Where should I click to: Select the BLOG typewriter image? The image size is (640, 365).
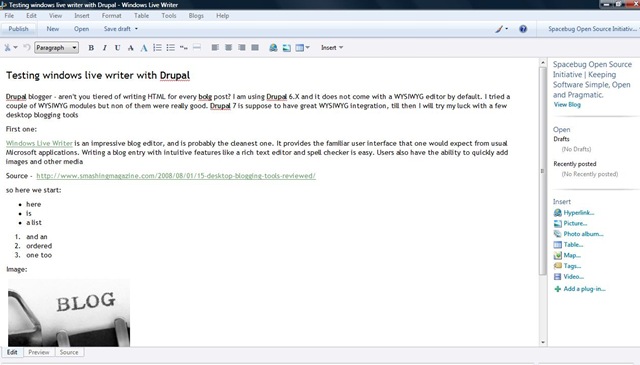click(69, 313)
